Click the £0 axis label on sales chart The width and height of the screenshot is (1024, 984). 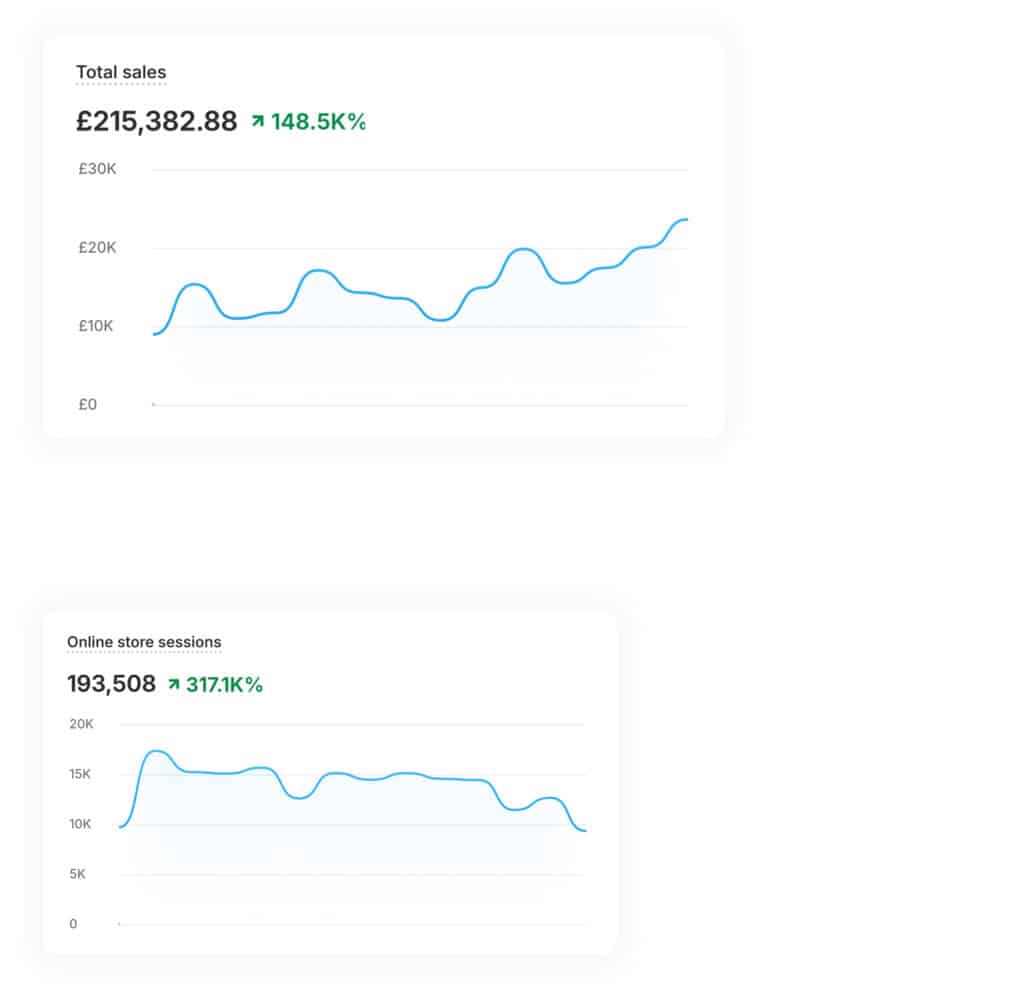pyautogui.click(x=88, y=404)
